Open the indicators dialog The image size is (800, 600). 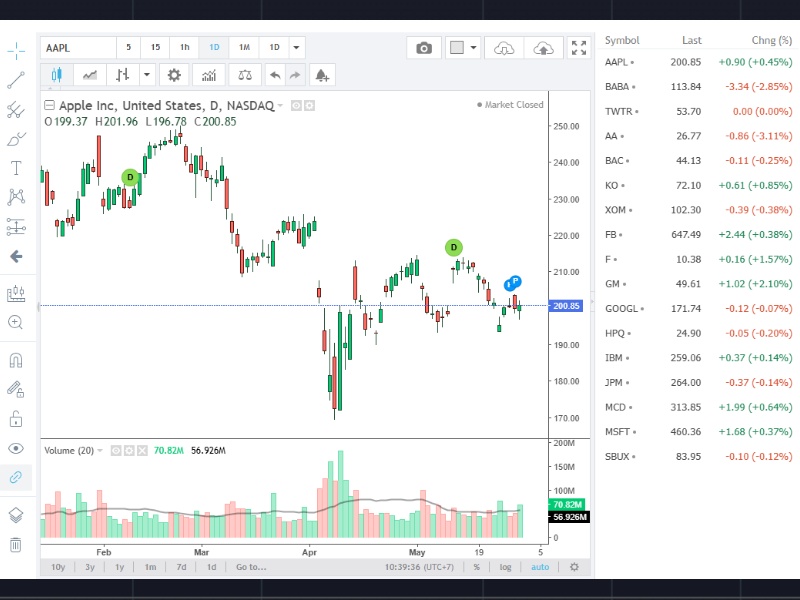[x=209, y=75]
